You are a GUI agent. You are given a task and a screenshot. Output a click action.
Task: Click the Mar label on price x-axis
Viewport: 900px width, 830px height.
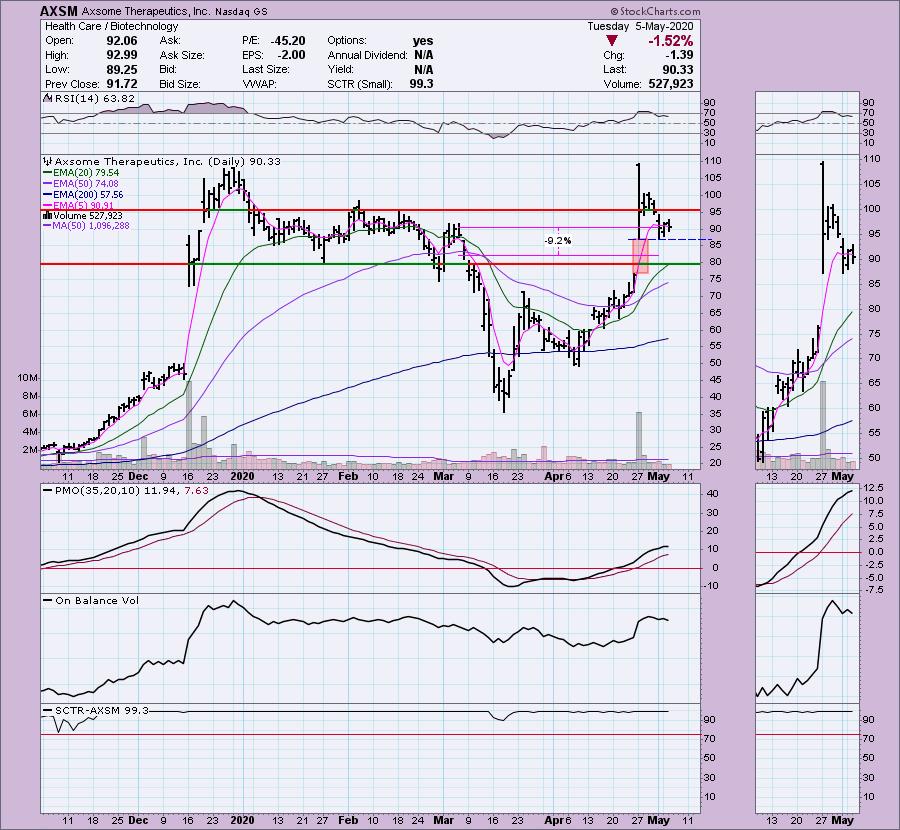[443, 476]
